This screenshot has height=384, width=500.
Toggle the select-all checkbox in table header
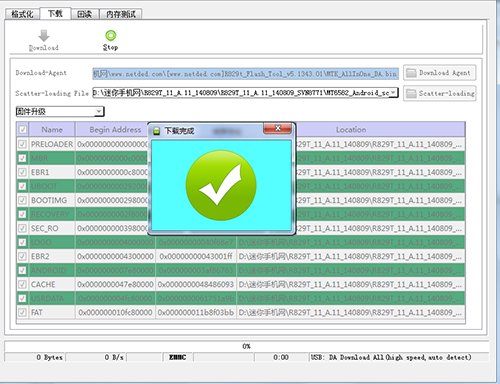click(x=23, y=129)
